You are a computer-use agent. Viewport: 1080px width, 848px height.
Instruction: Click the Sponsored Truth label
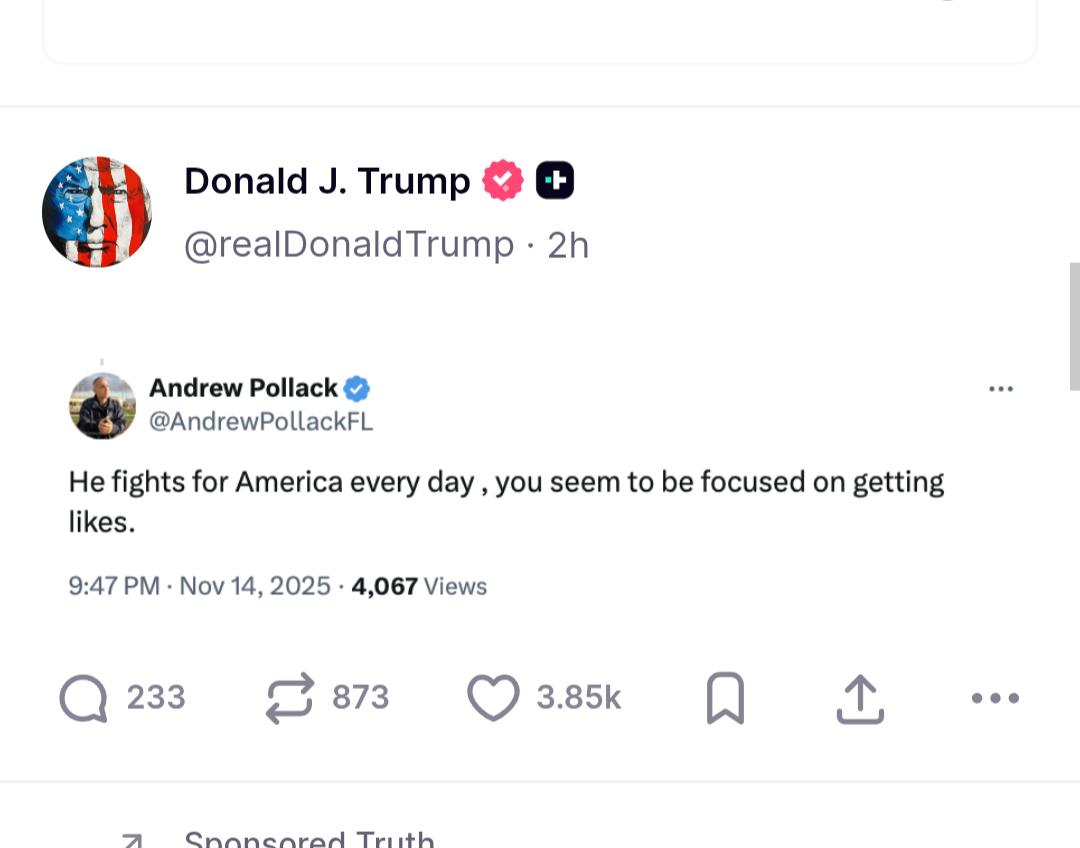tap(310, 838)
